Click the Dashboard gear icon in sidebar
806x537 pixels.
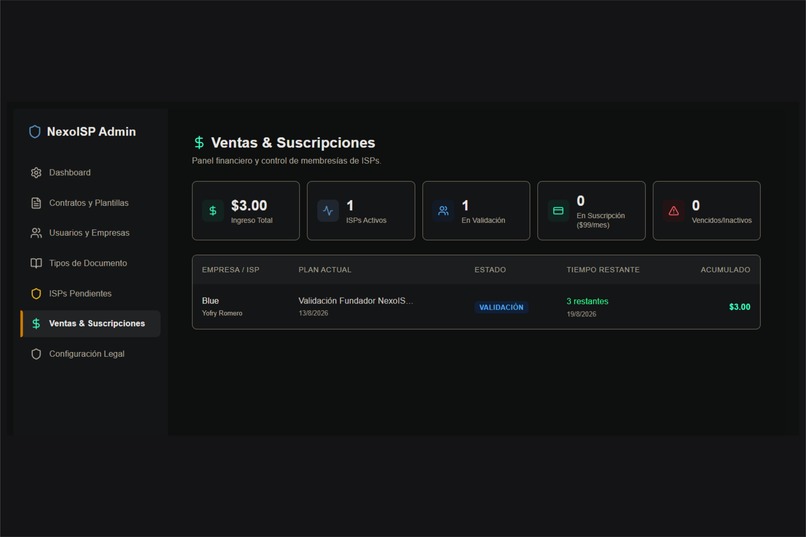pyautogui.click(x=36, y=173)
